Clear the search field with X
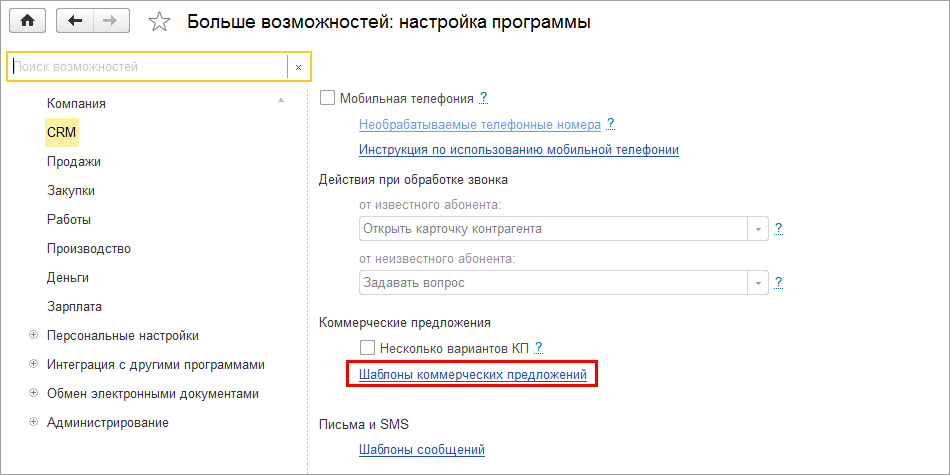 [x=298, y=67]
